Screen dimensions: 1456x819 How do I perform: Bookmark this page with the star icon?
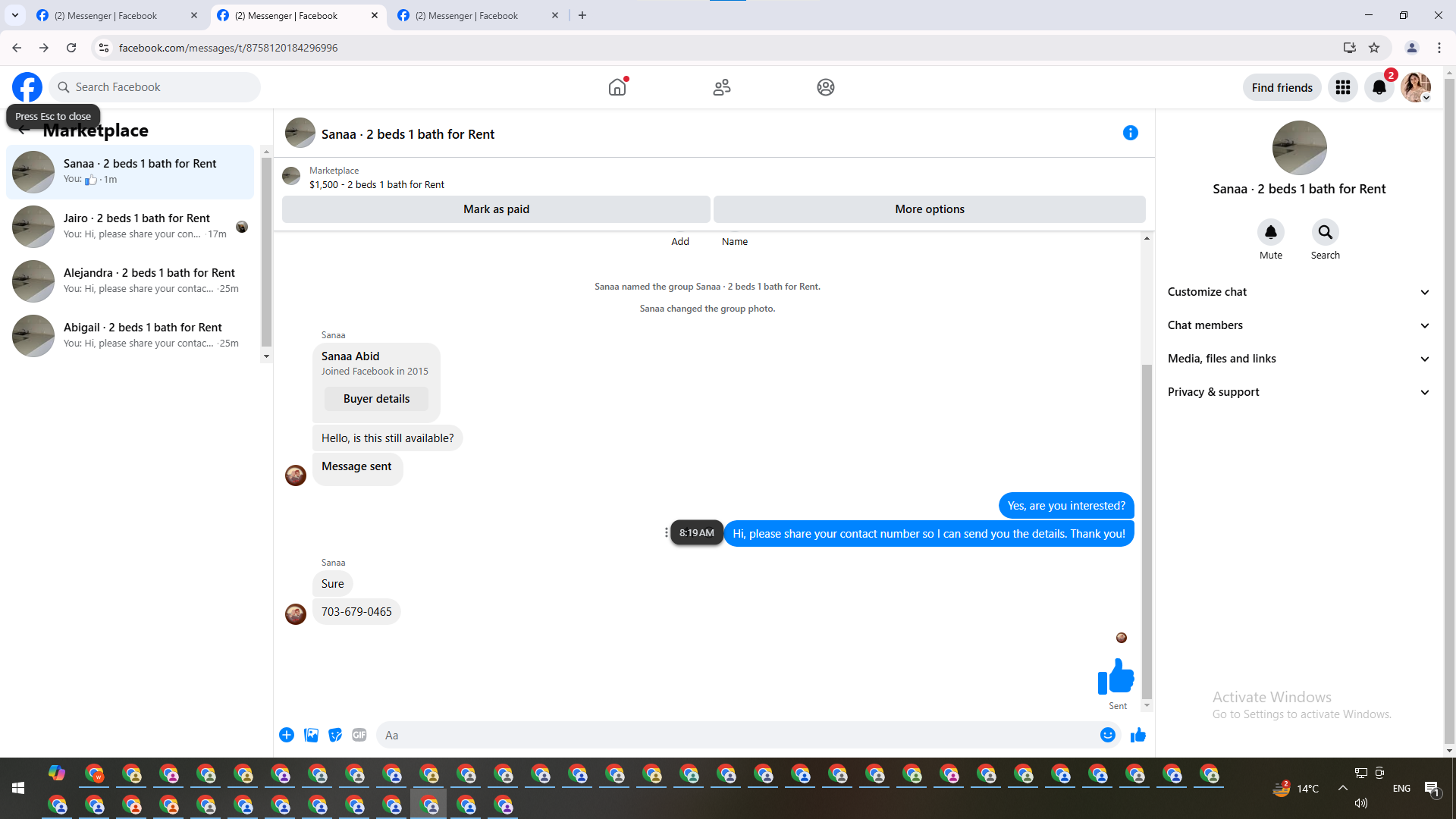coord(1374,48)
